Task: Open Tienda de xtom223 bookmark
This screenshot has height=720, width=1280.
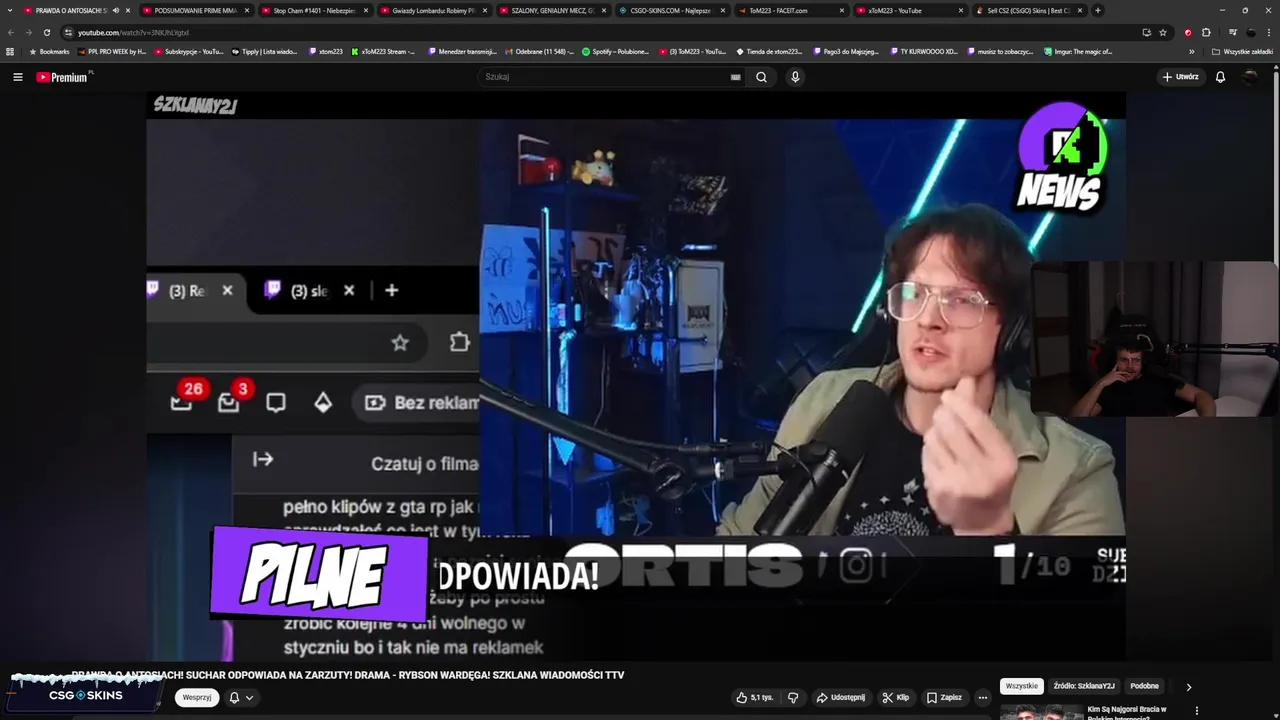Action: (x=769, y=51)
